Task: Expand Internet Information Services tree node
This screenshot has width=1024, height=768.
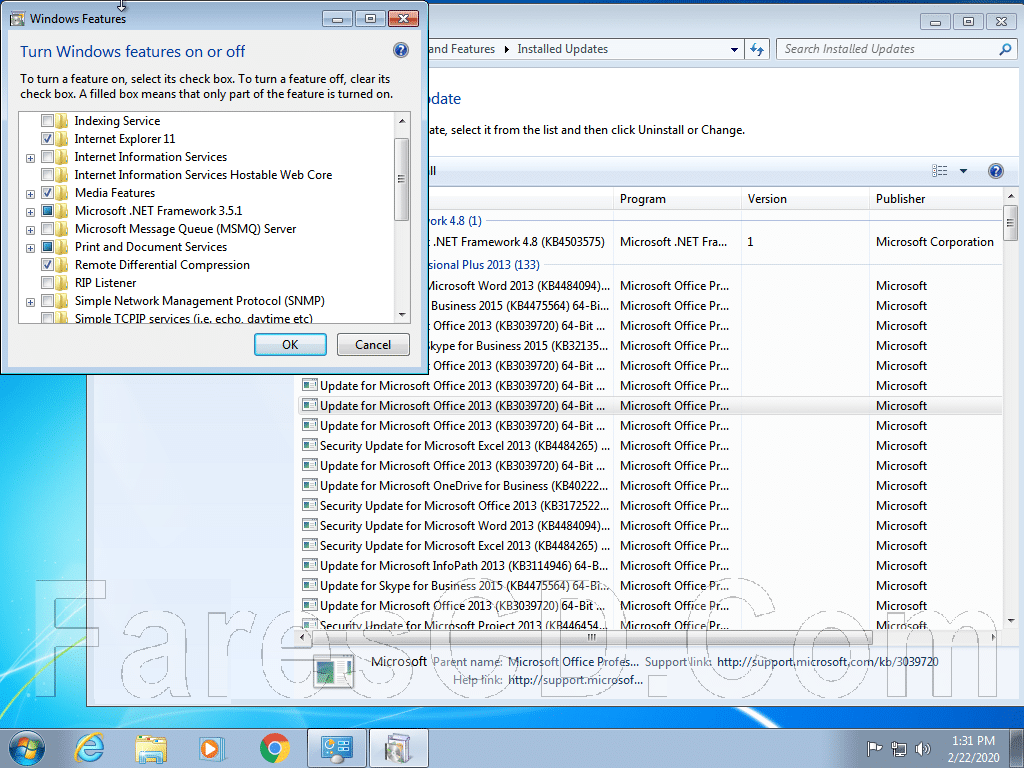Action: (30, 158)
